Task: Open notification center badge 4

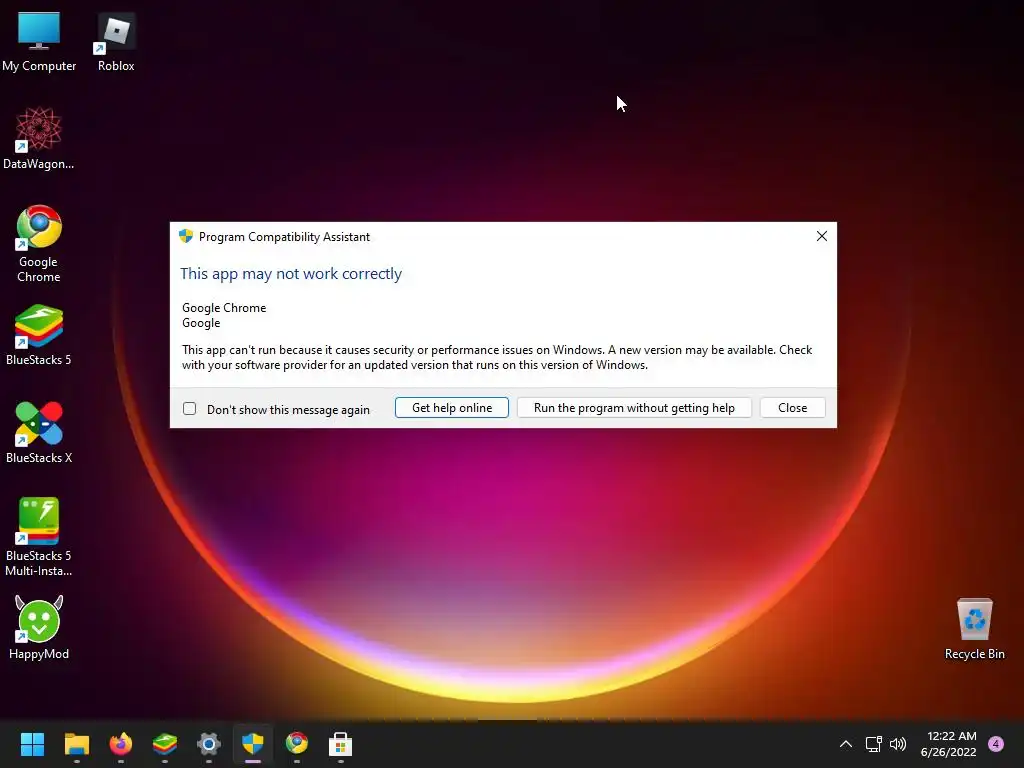Action: (x=996, y=744)
